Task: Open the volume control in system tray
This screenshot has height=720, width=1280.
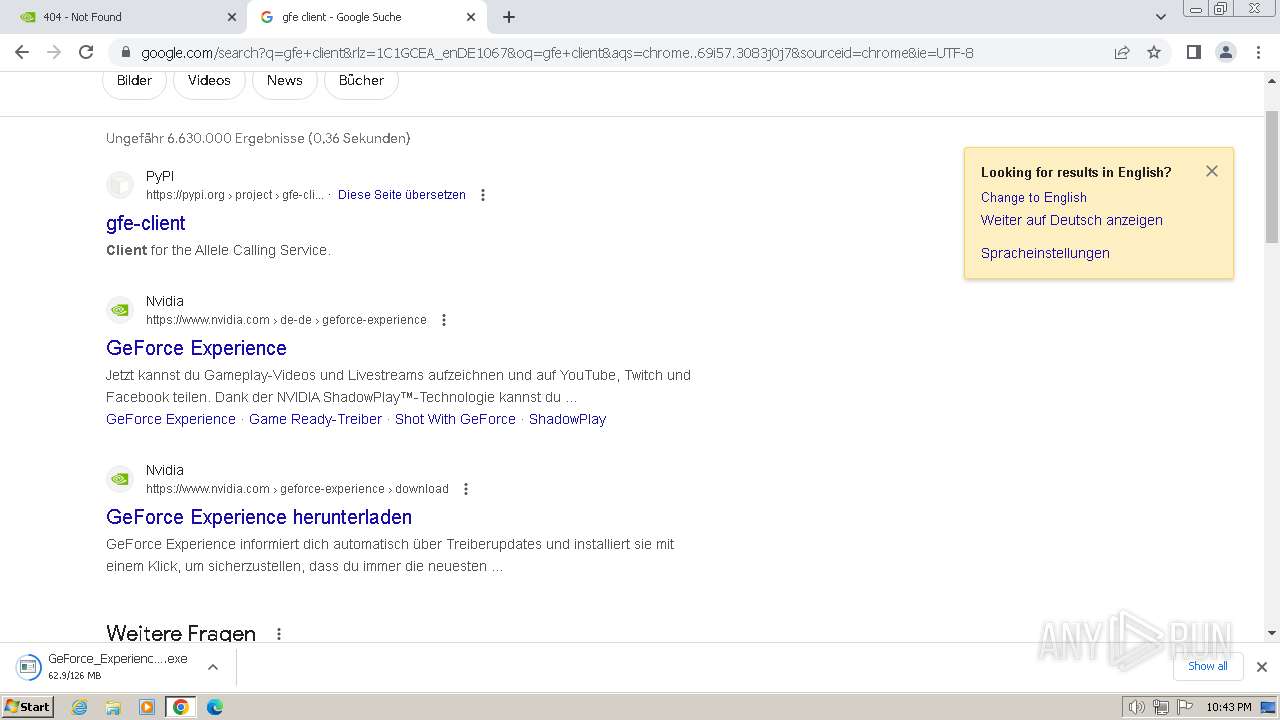Action: (x=1137, y=707)
